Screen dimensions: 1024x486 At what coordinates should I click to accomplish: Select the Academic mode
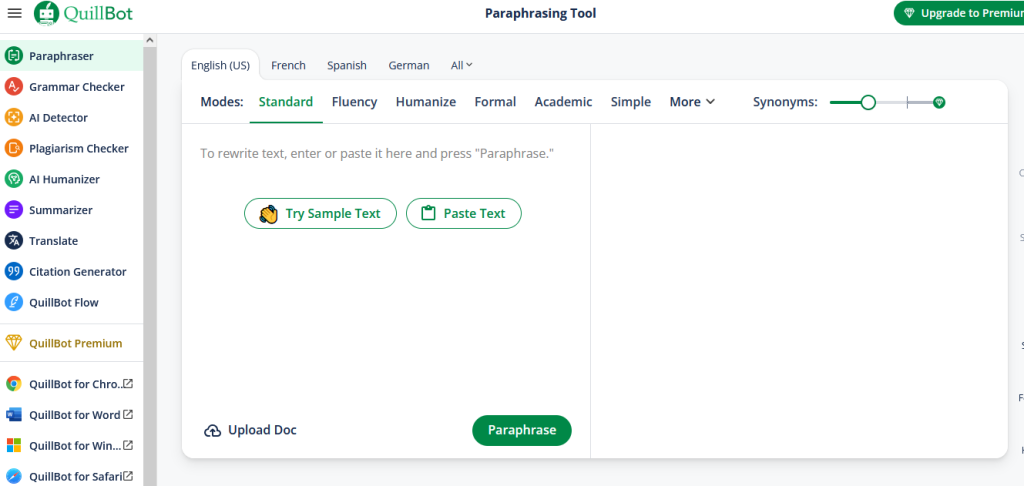564,102
